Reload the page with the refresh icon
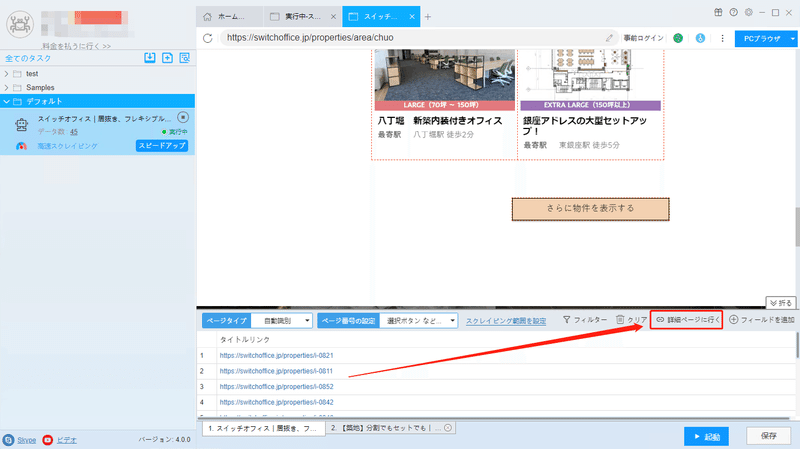 pyautogui.click(x=208, y=38)
